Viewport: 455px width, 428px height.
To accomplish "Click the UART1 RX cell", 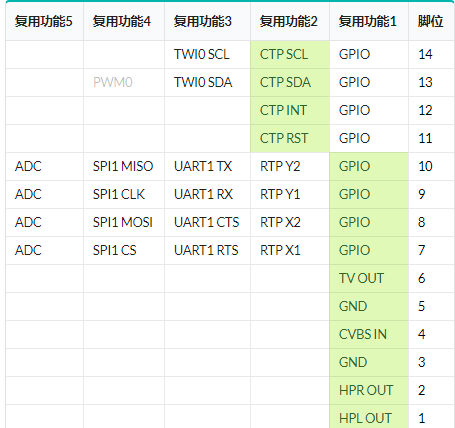I will 207,195.
